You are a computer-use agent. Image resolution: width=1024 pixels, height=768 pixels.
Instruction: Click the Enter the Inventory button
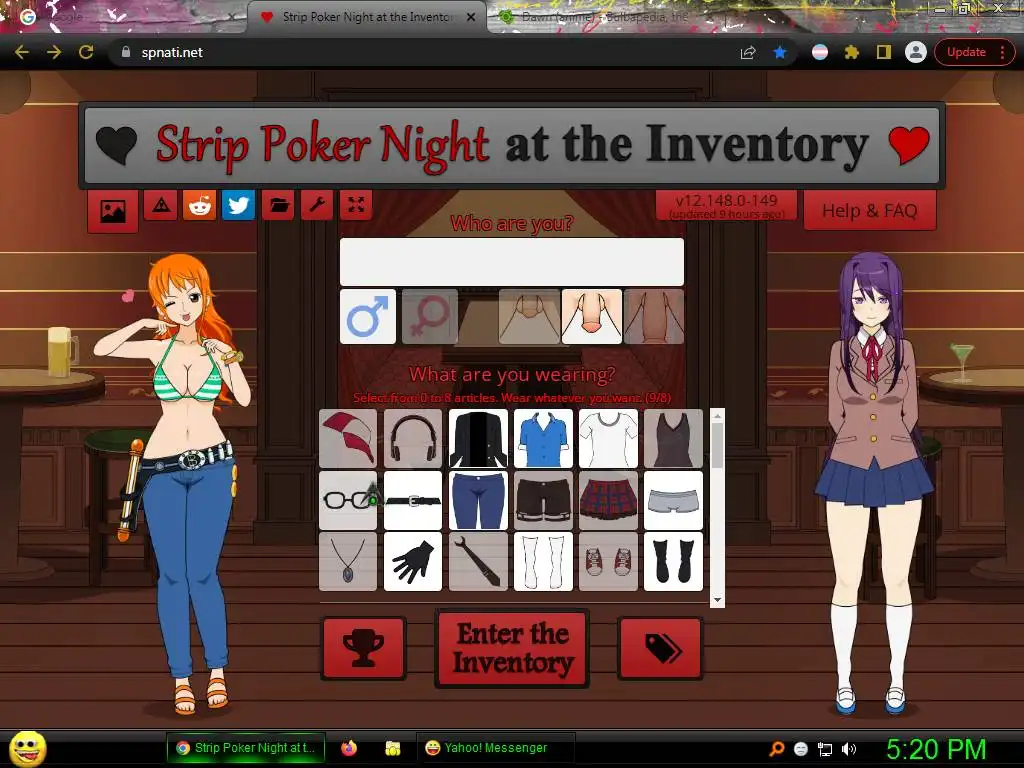pyautogui.click(x=512, y=648)
